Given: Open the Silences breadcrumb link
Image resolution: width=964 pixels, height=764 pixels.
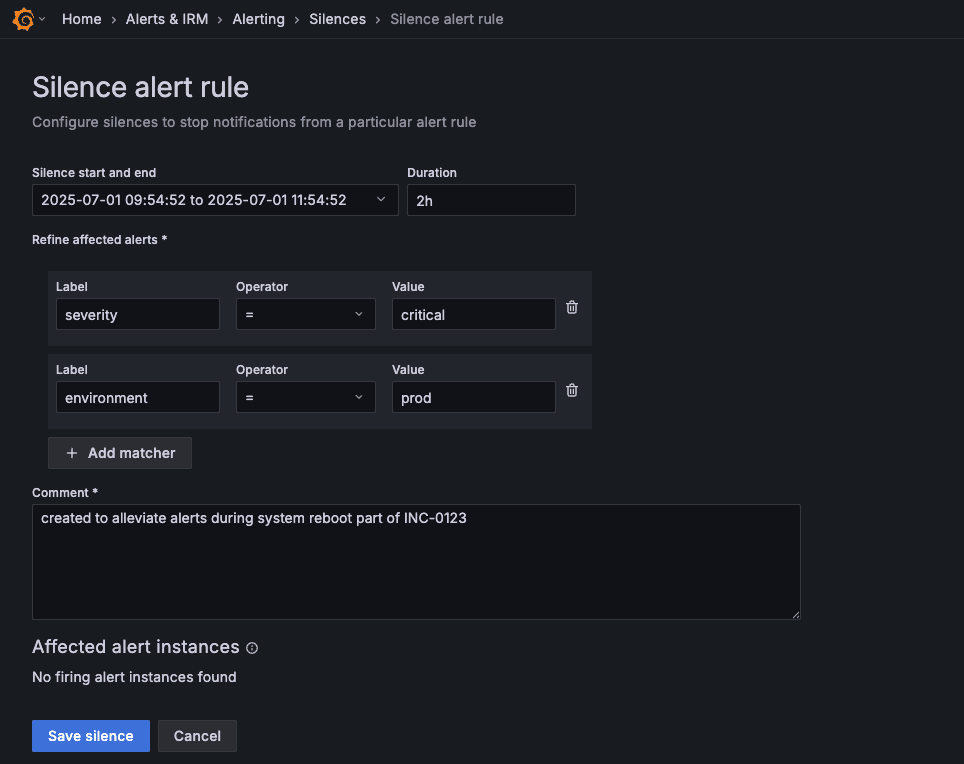Looking at the screenshot, I should pos(337,19).
